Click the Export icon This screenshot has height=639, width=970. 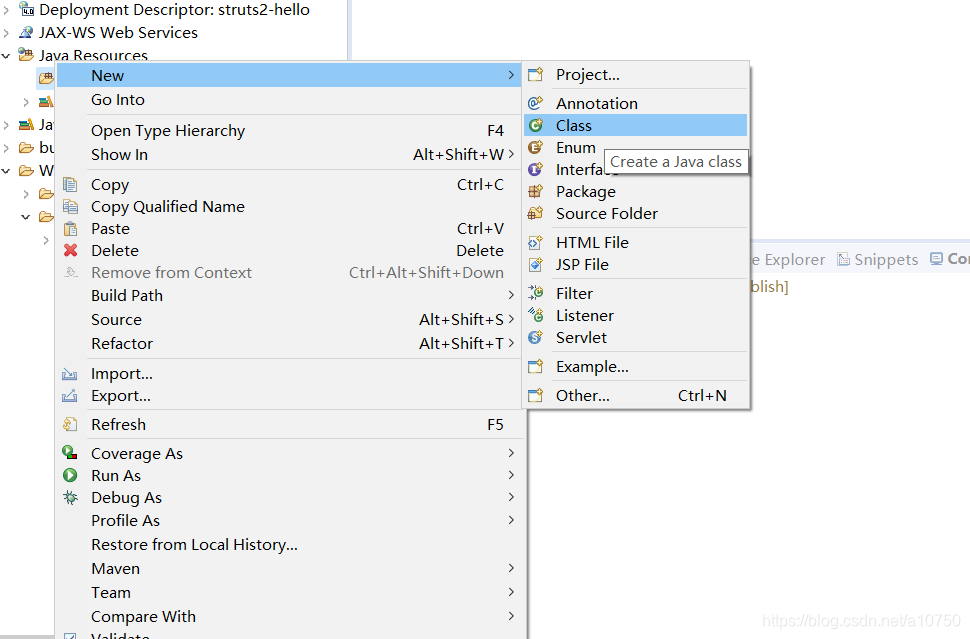[x=70, y=396]
